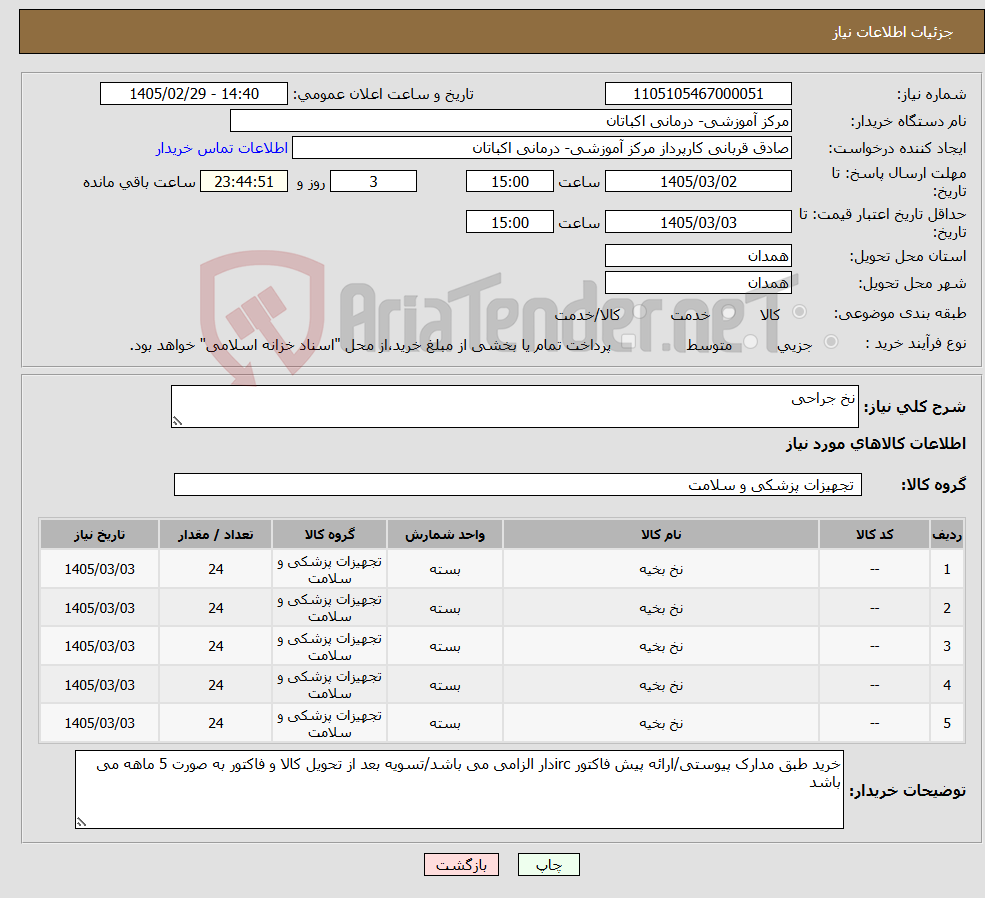Select the کالا/خدمت radio button

639,311
